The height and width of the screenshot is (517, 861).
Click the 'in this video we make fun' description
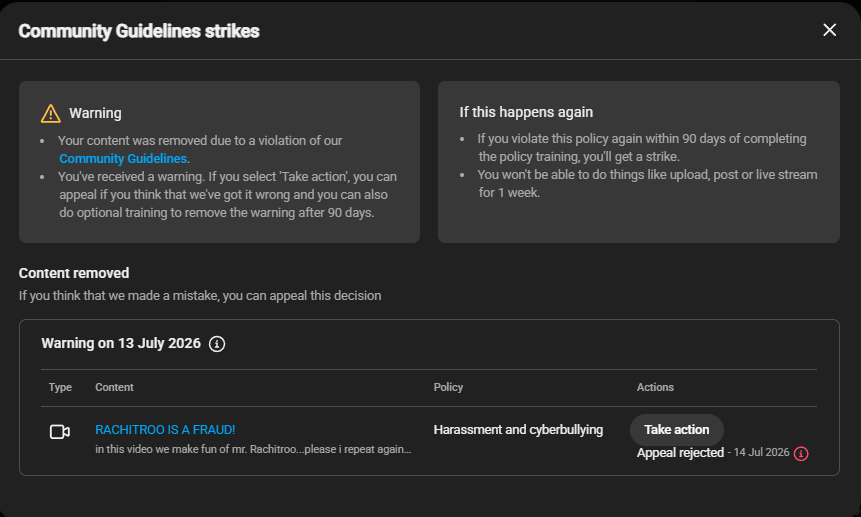pyautogui.click(x=253, y=449)
